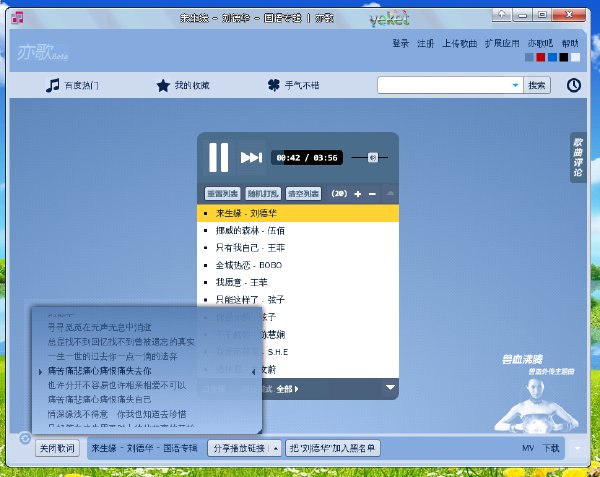Expand the share link dropdown arrow
The height and width of the screenshot is (477, 600).
pyautogui.click(x=276, y=448)
